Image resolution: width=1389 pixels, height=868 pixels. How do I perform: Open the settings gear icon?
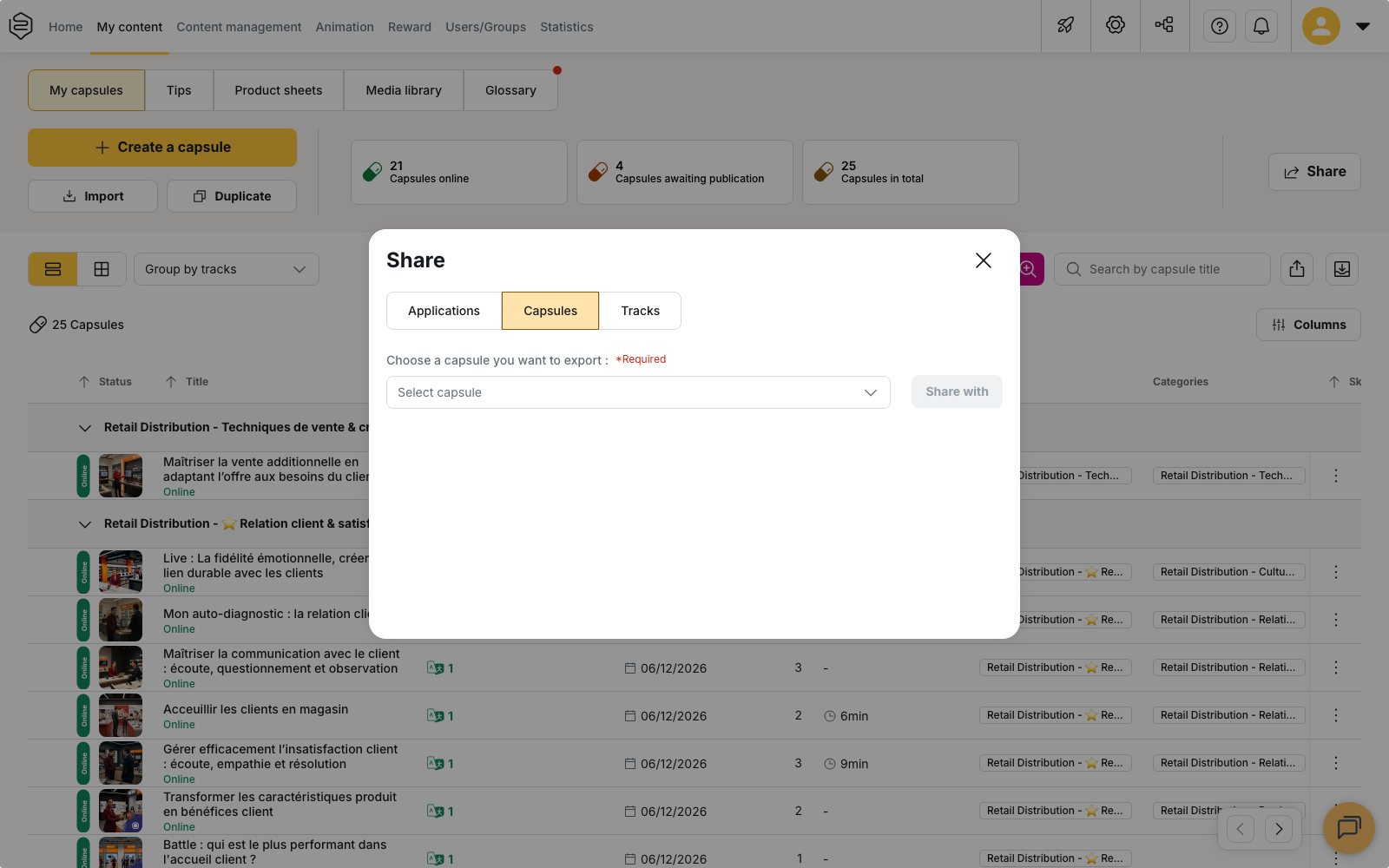[1116, 26]
